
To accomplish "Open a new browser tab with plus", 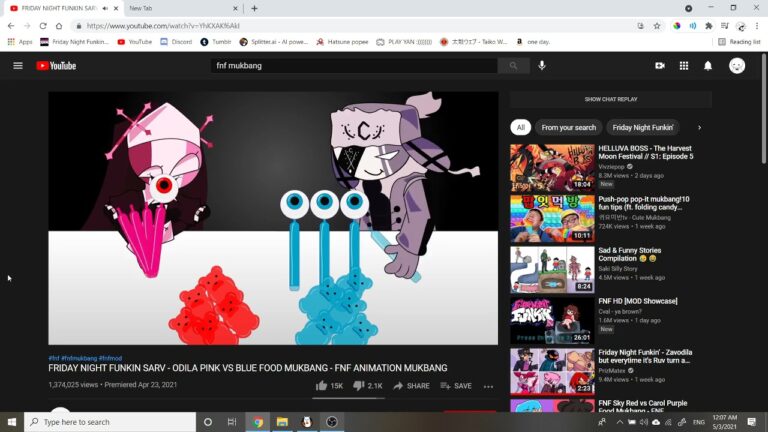I will click(x=254, y=8).
